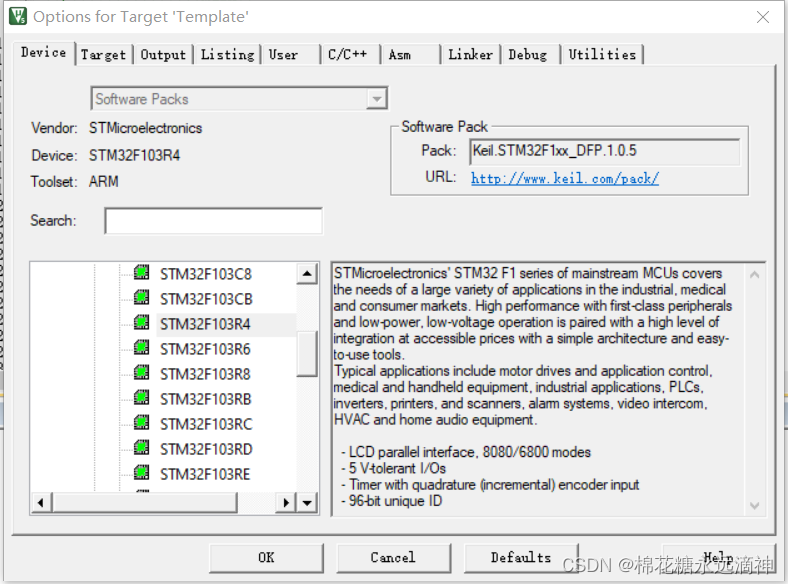Viewport: 788px width, 584px height.
Task: Click into the Search input field
Action: 214,221
